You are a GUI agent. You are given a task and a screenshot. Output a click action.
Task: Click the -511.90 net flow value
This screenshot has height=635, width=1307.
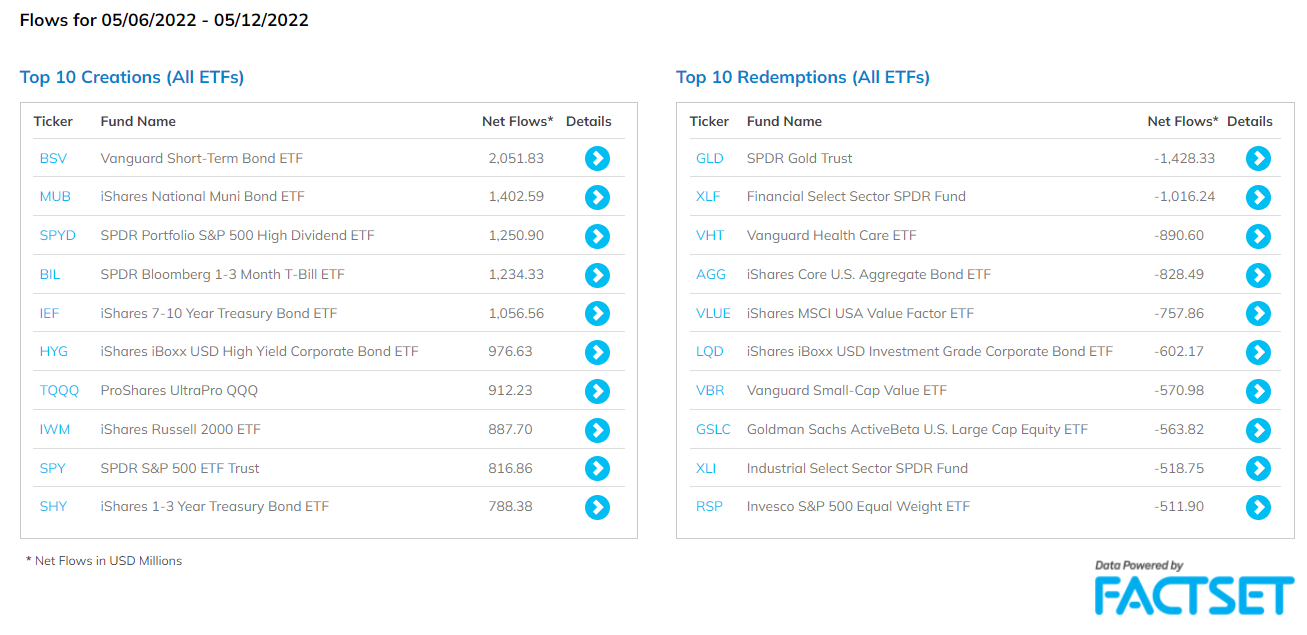tap(1179, 506)
